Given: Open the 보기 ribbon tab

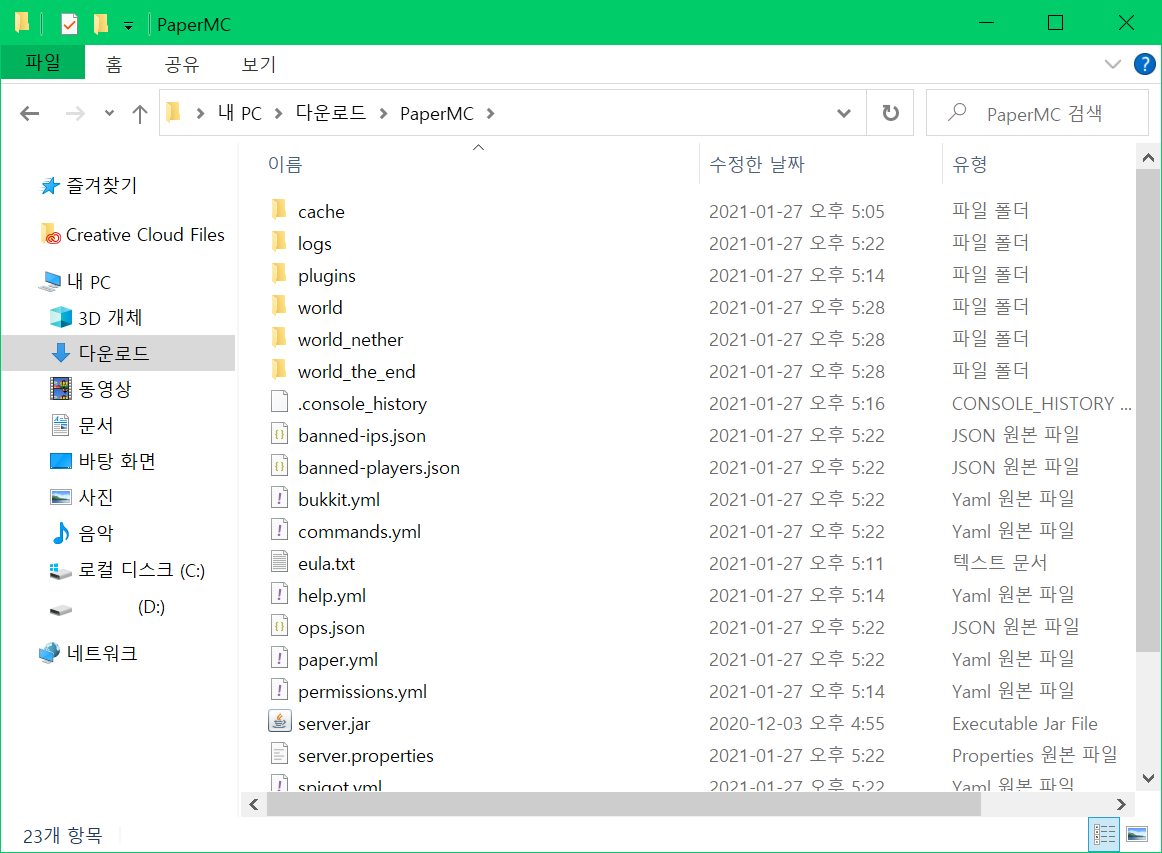Looking at the screenshot, I should tap(259, 64).
